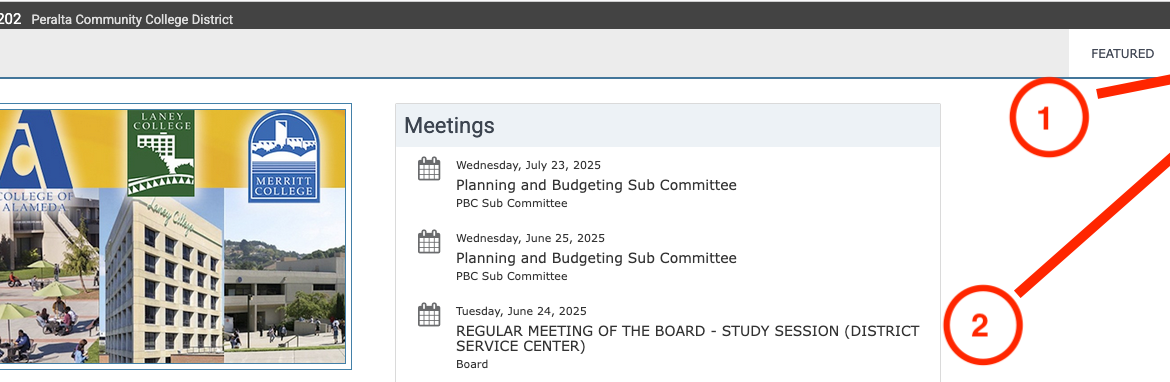The image size is (1170, 382).
Task: Select the Wednesday, June 25, 2025 date
Action: click(x=530, y=239)
